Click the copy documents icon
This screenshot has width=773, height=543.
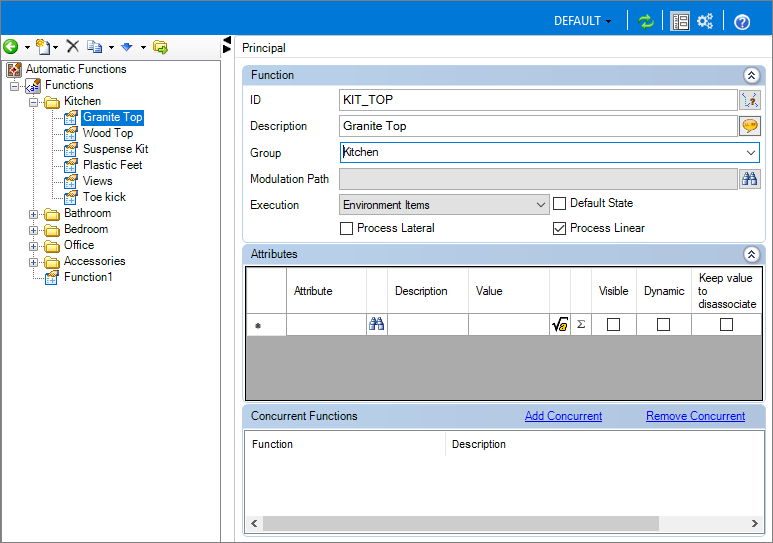(x=94, y=47)
